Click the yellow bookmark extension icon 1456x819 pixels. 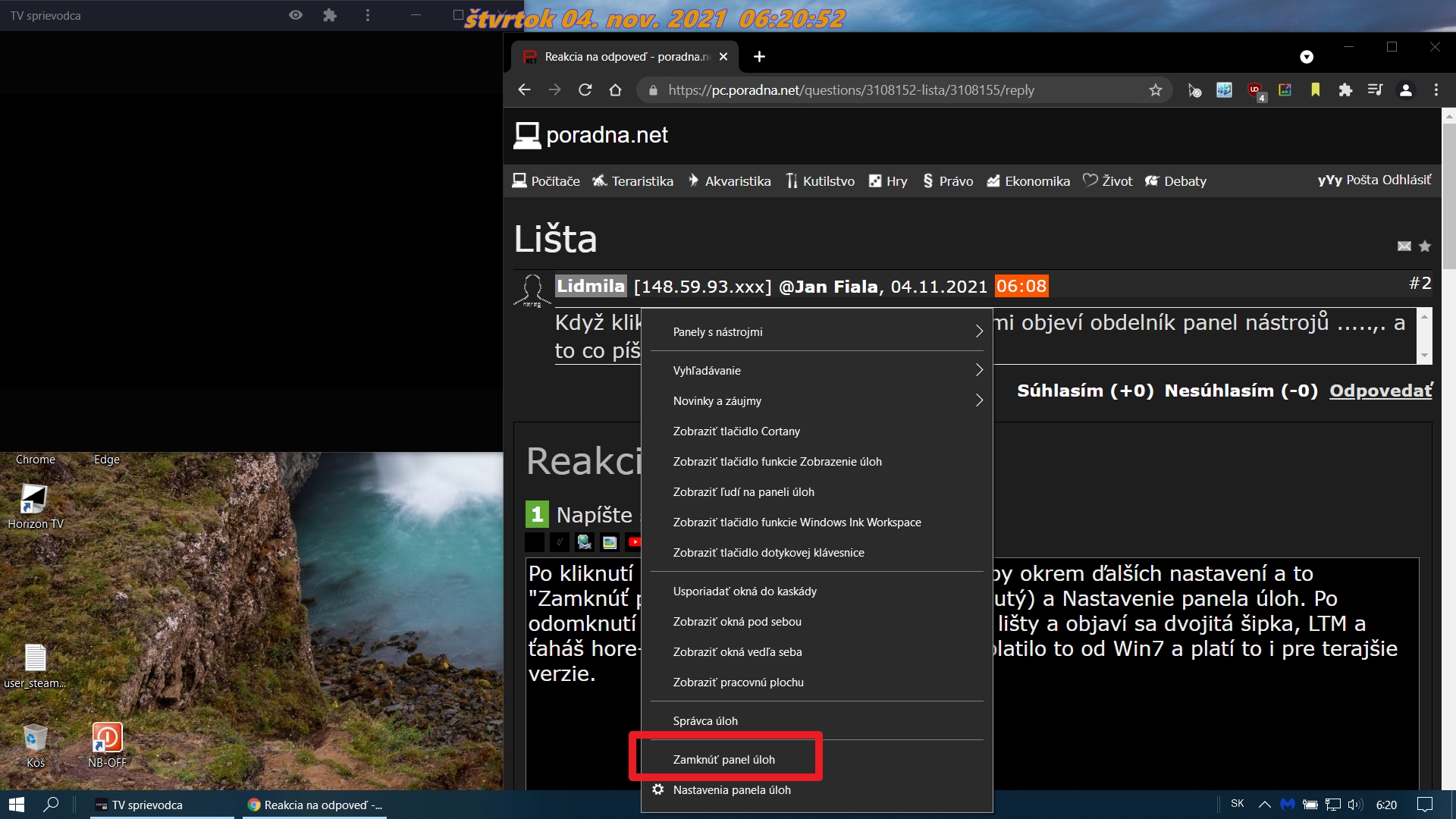[x=1315, y=90]
